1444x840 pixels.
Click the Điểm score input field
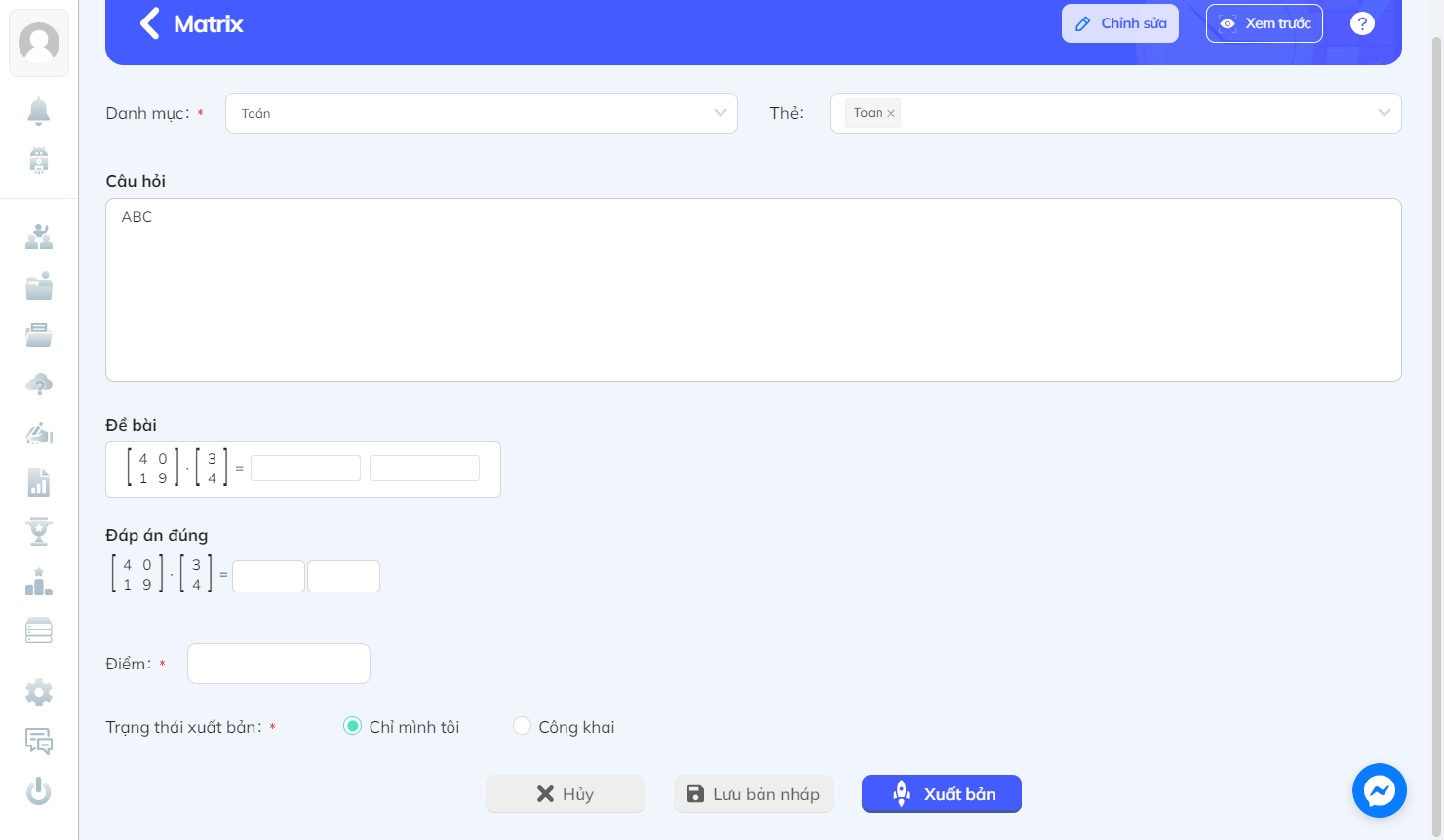pyautogui.click(x=279, y=664)
